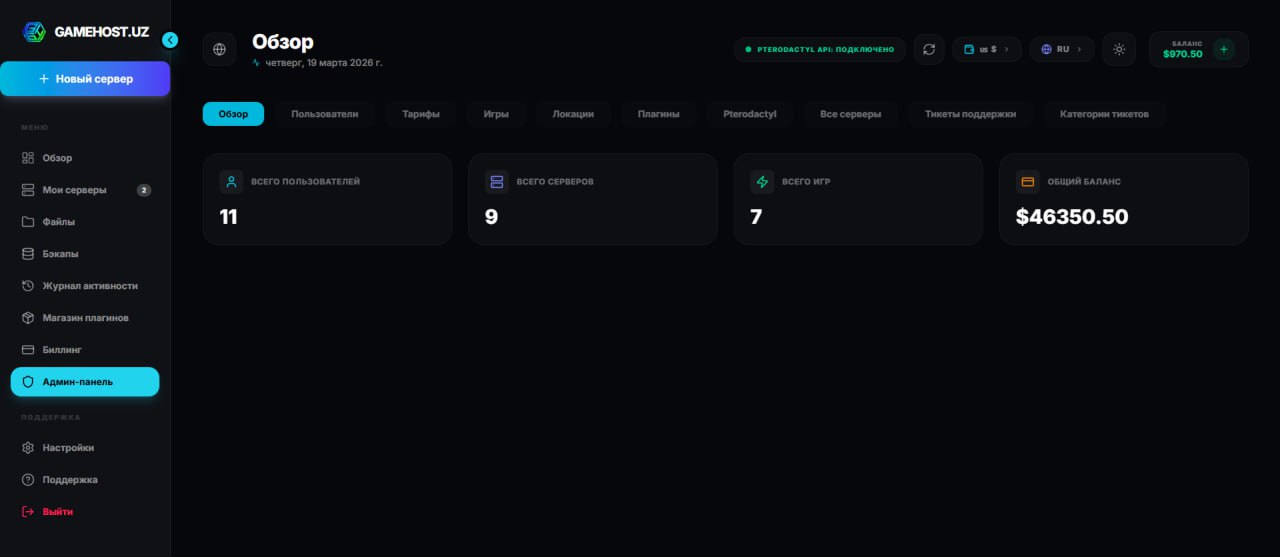Select the Тикеты поддержки tab
The height and width of the screenshot is (557, 1280).
(970, 114)
